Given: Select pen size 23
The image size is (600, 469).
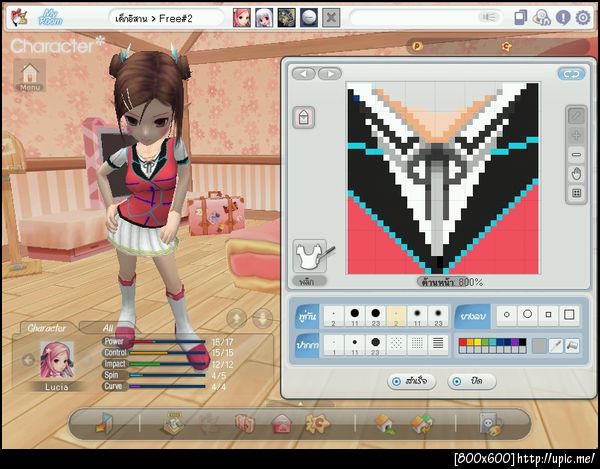Looking at the screenshot, I should (375, 345).
